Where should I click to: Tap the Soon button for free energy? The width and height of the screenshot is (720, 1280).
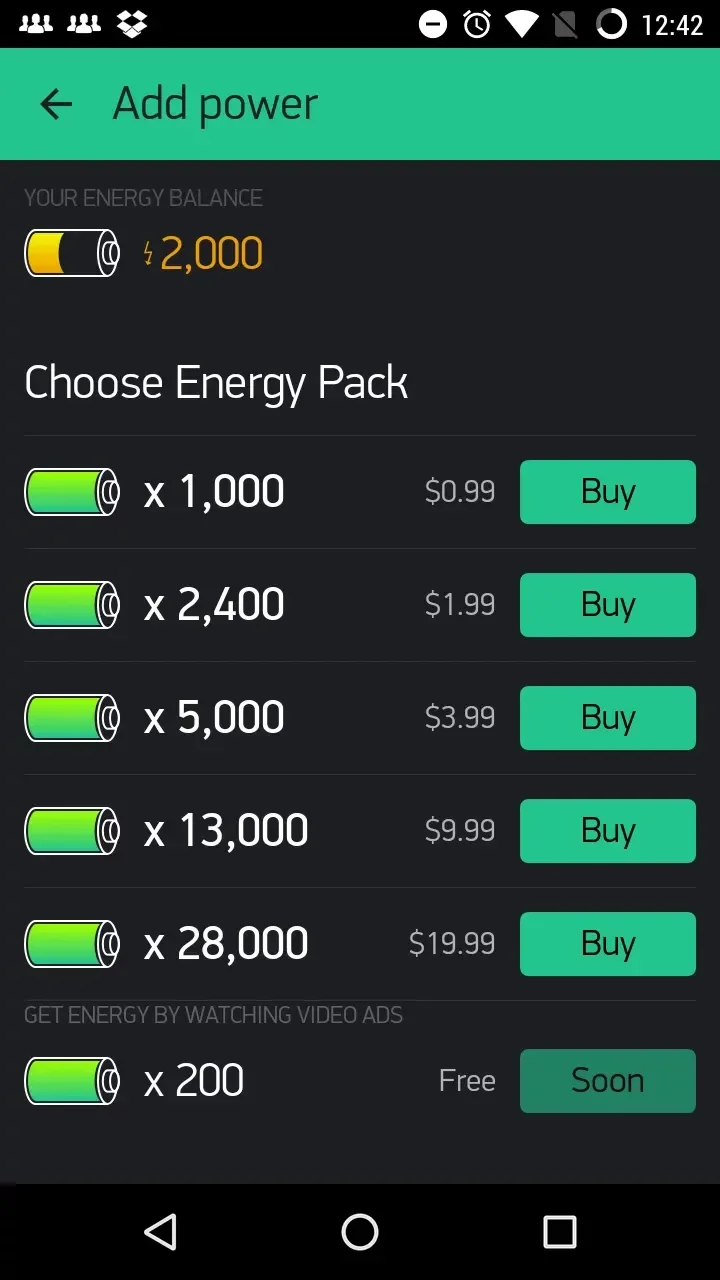pos(608,1081)
